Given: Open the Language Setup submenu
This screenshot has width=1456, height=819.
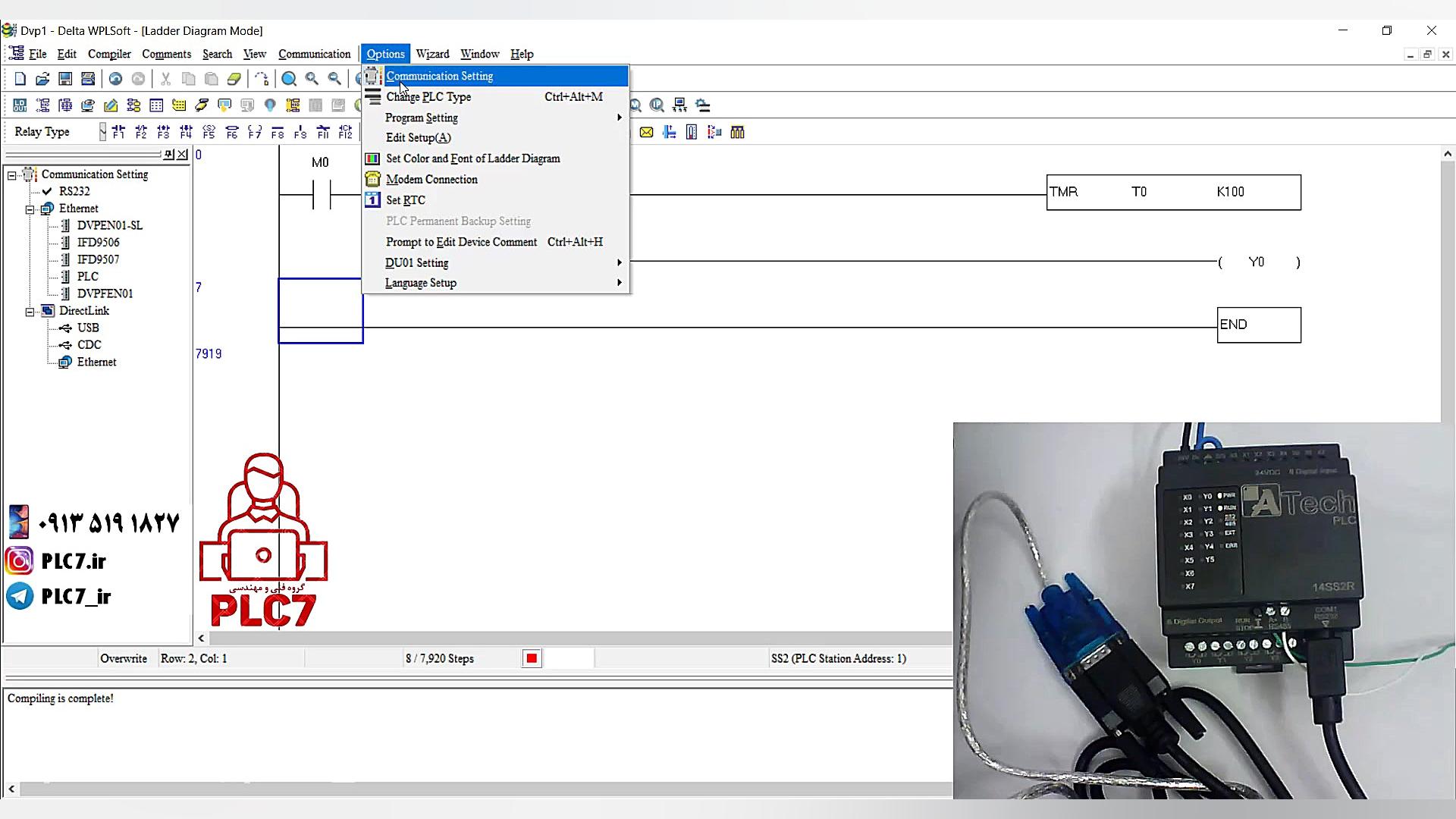Looking at the screenshot, I should 421,283.
